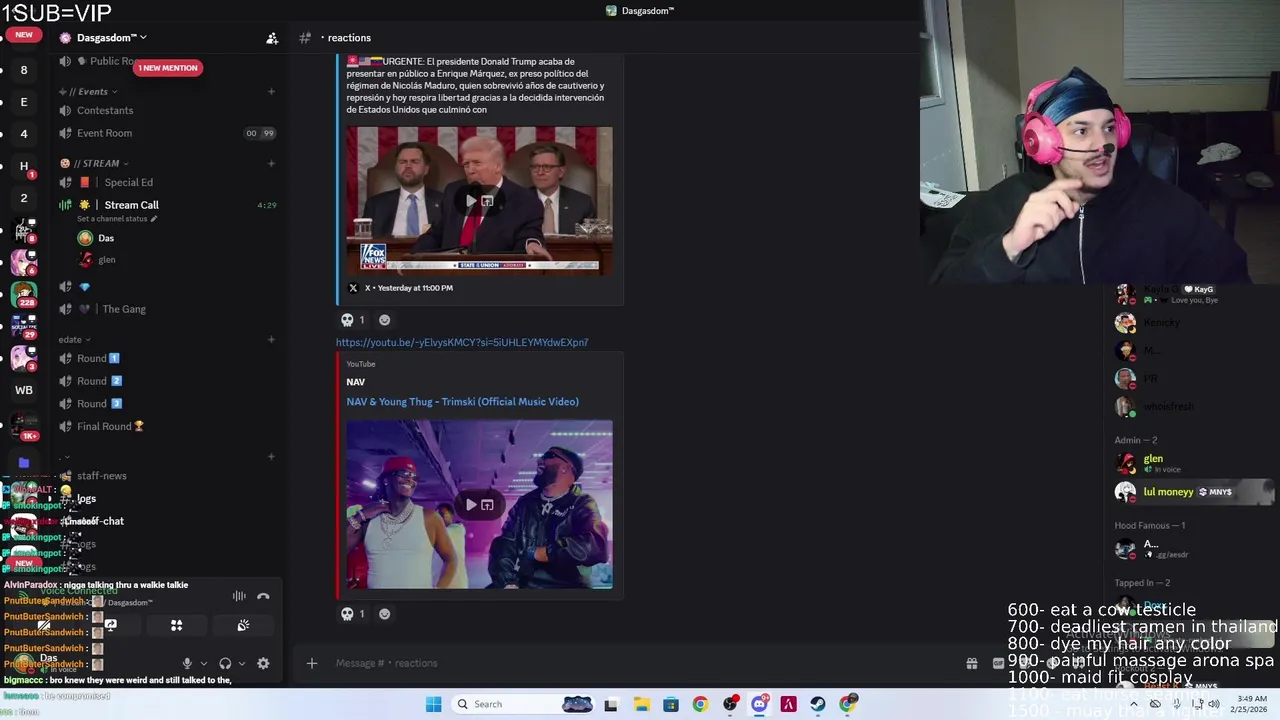Click skull reaction on the Trump post
1280x720 pixels.
[x=353, y=320]
